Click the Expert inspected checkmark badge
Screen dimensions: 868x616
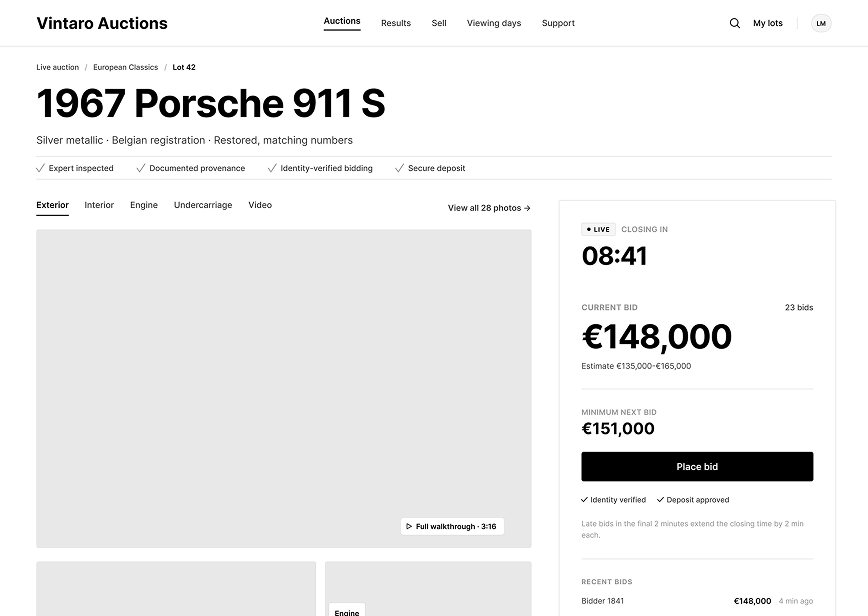(x=75, y=168)
